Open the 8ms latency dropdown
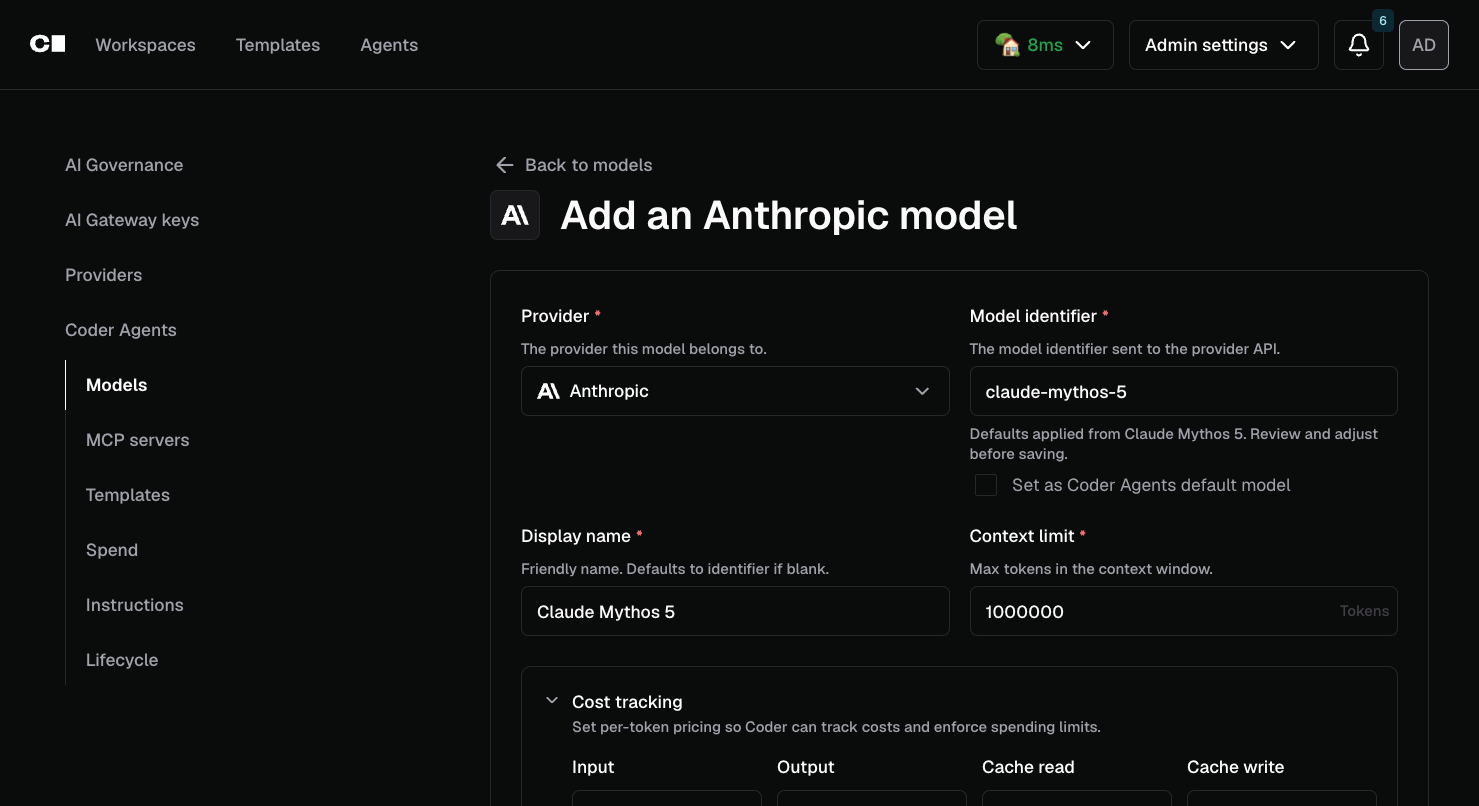The height and width of the screenshot is (806, 1479). click(x=1045, y=45)
